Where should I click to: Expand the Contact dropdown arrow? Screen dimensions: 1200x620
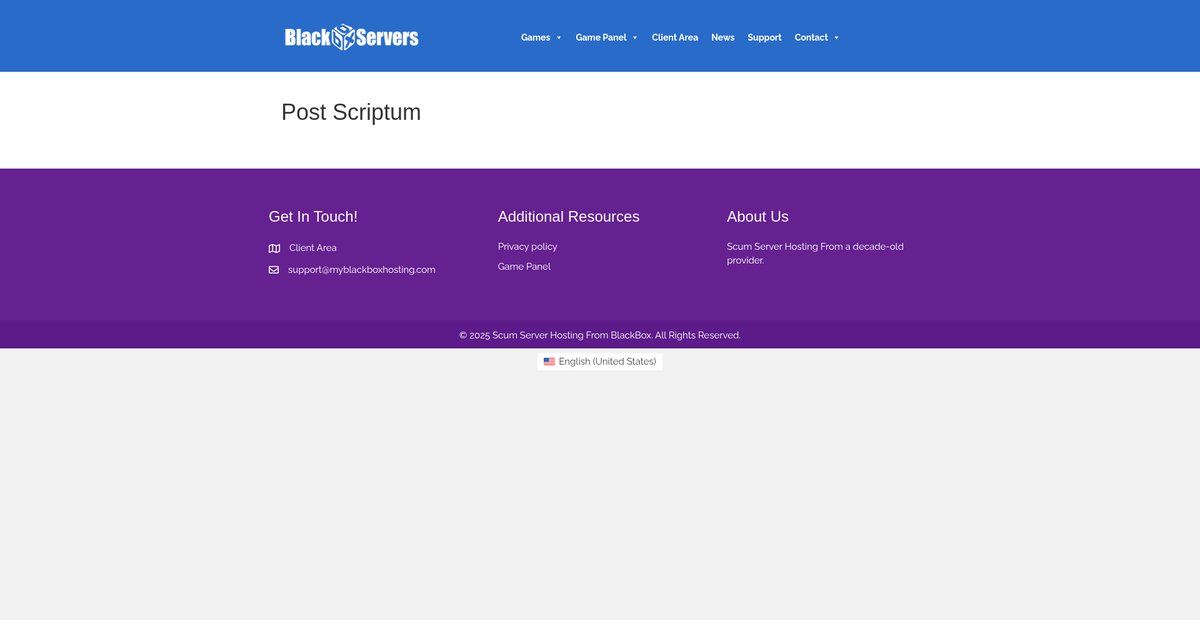coord(837,38)
